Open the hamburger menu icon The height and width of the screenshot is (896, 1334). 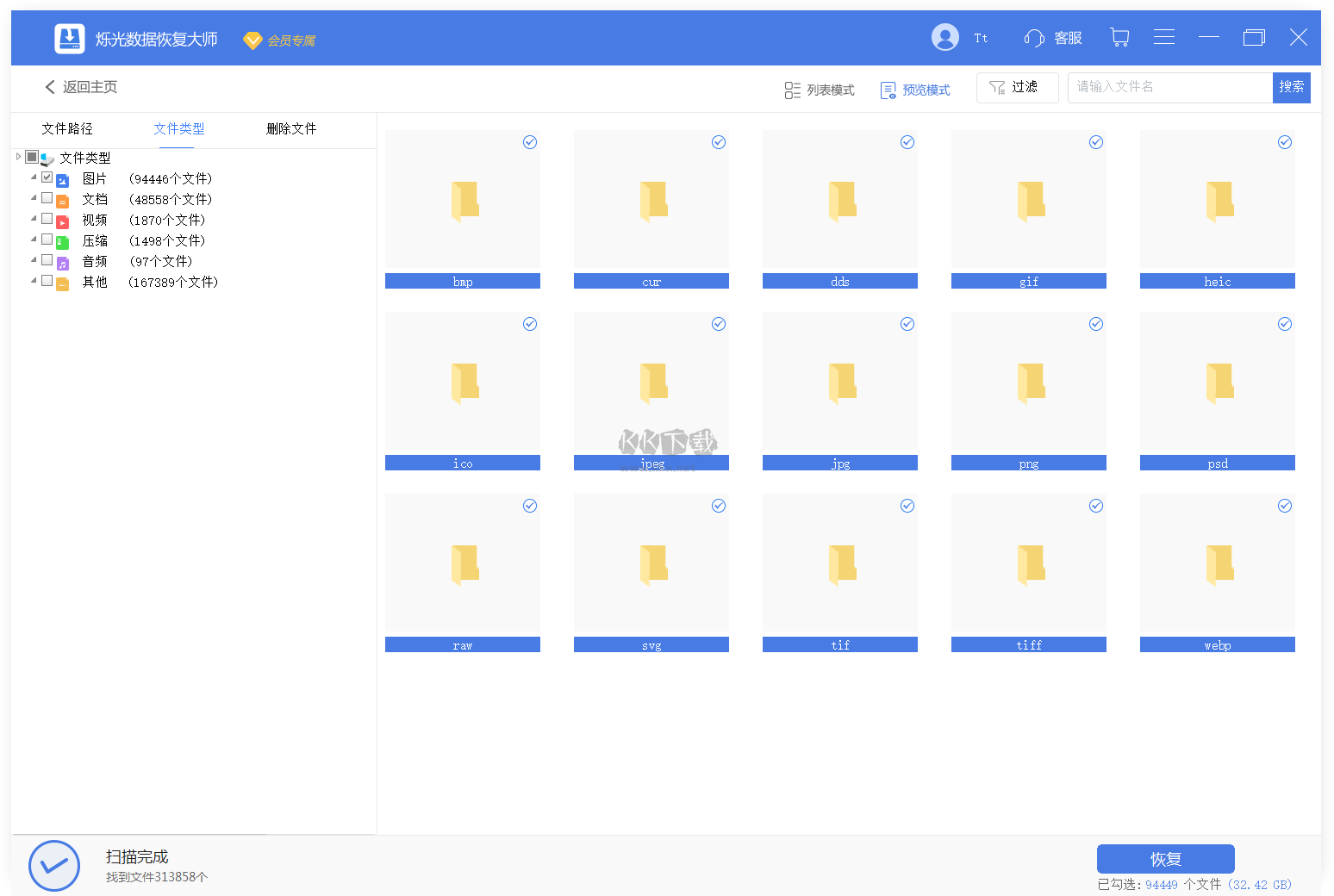tap(1164, 38)
